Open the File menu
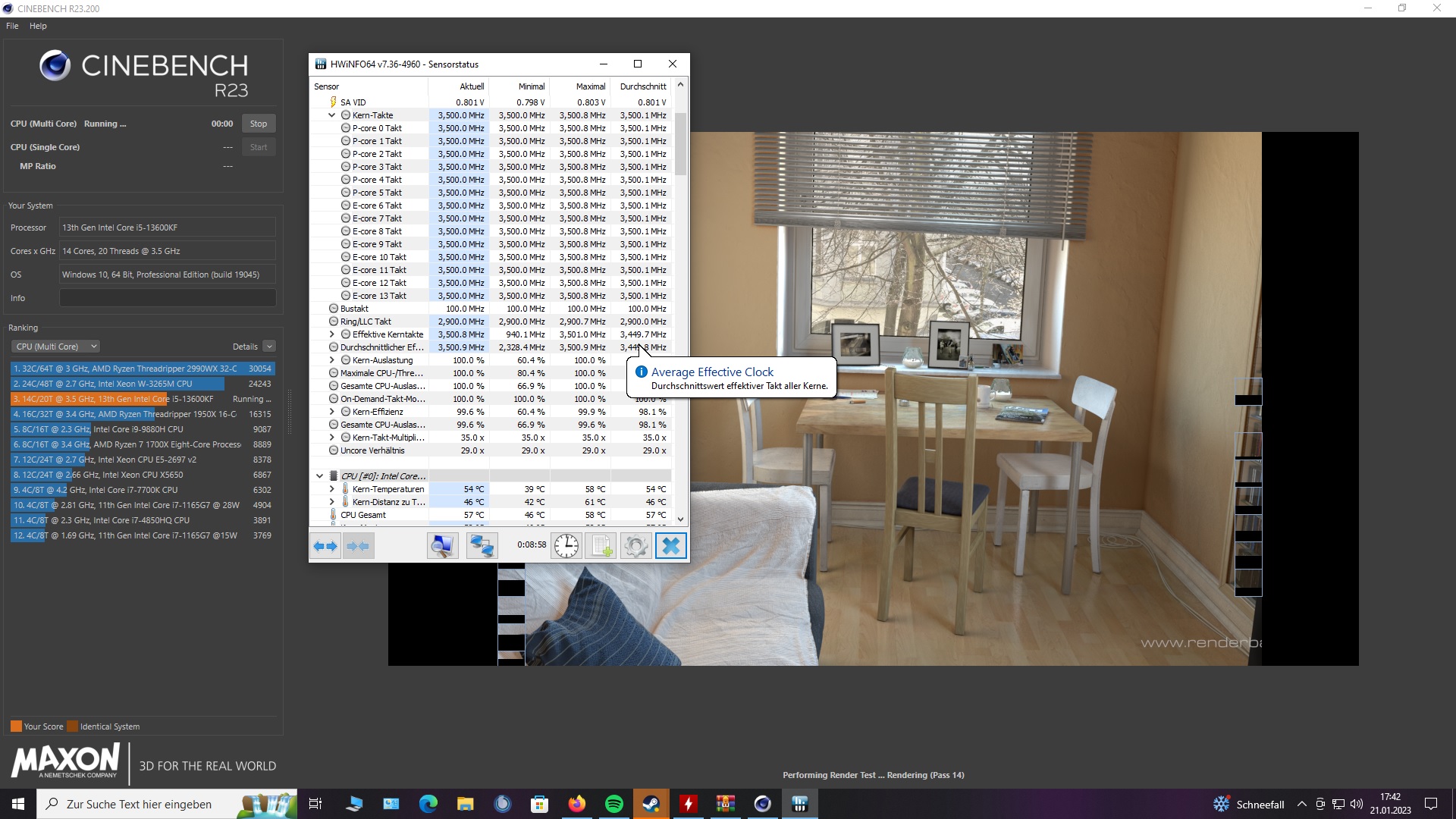The image size is (1456, 819). pos(12,26)
